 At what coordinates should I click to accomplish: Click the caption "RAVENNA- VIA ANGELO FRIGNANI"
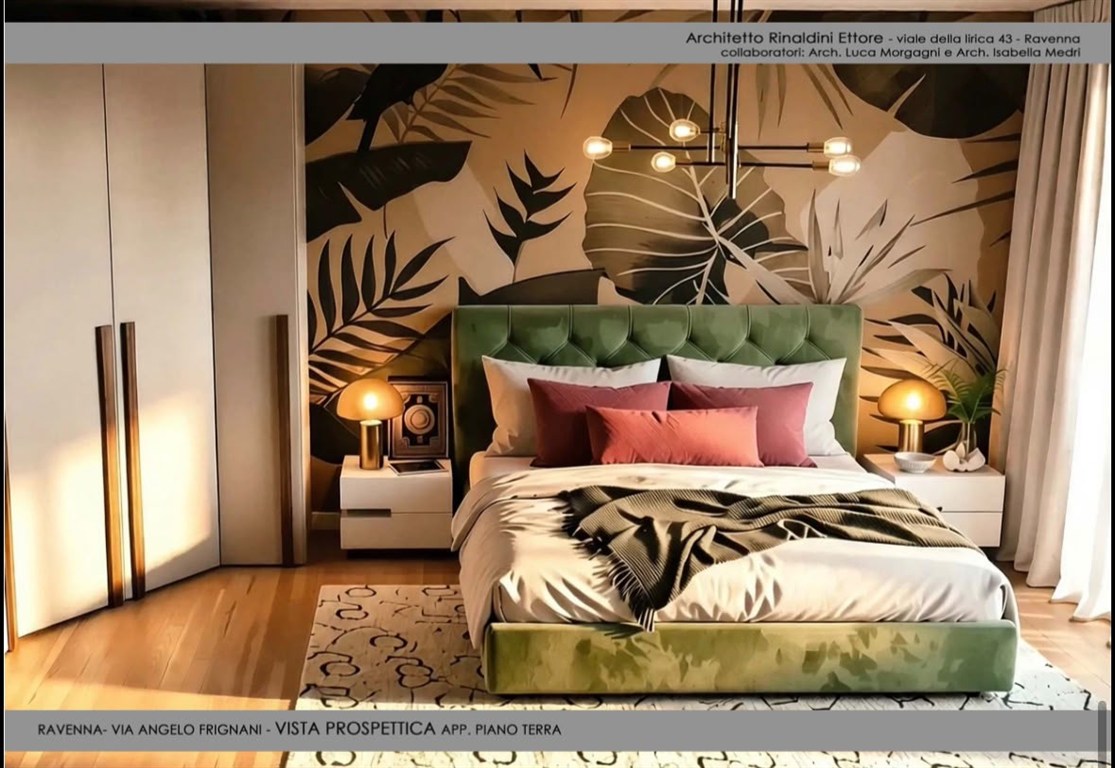(152, 730)
